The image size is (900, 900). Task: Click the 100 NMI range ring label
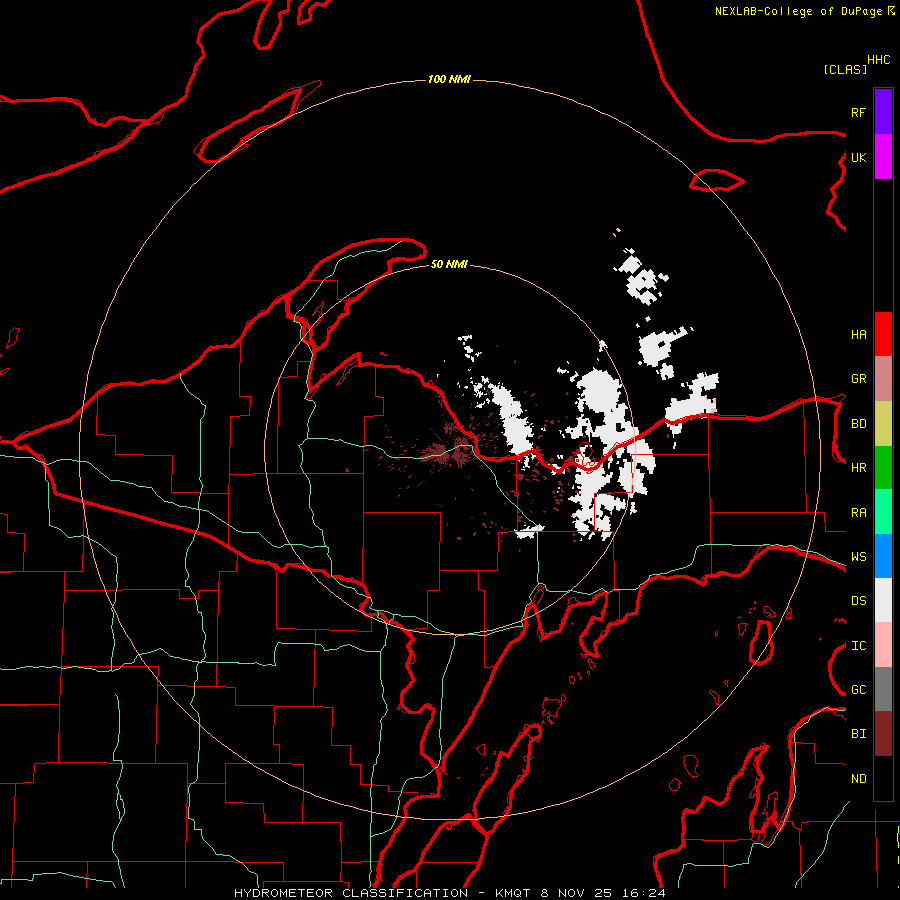click(449, 79)
